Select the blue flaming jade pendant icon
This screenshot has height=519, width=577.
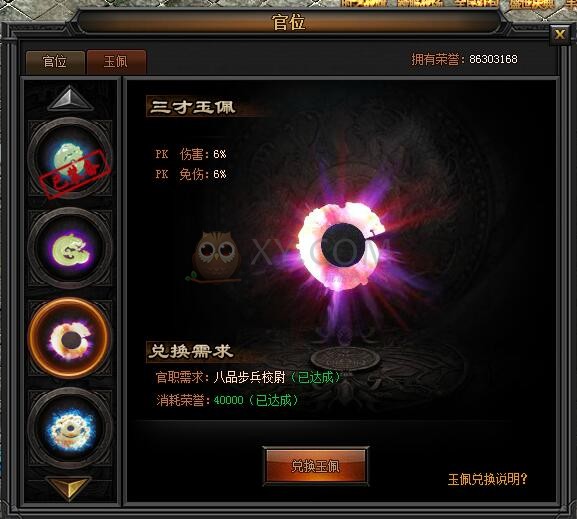[x=70, y=428]
